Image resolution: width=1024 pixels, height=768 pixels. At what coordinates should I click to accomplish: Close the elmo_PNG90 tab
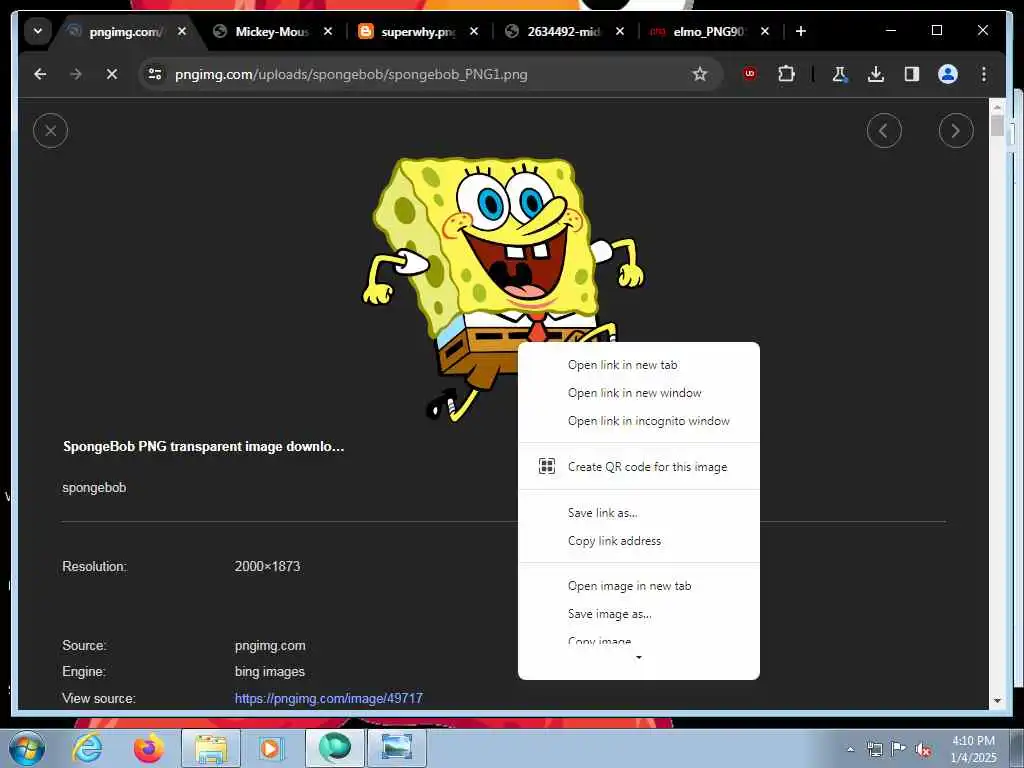coord(765,31)
